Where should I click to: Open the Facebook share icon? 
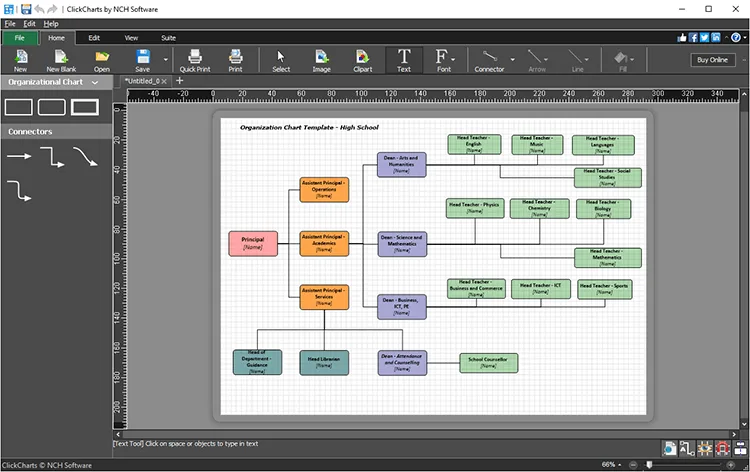point(693,37)
